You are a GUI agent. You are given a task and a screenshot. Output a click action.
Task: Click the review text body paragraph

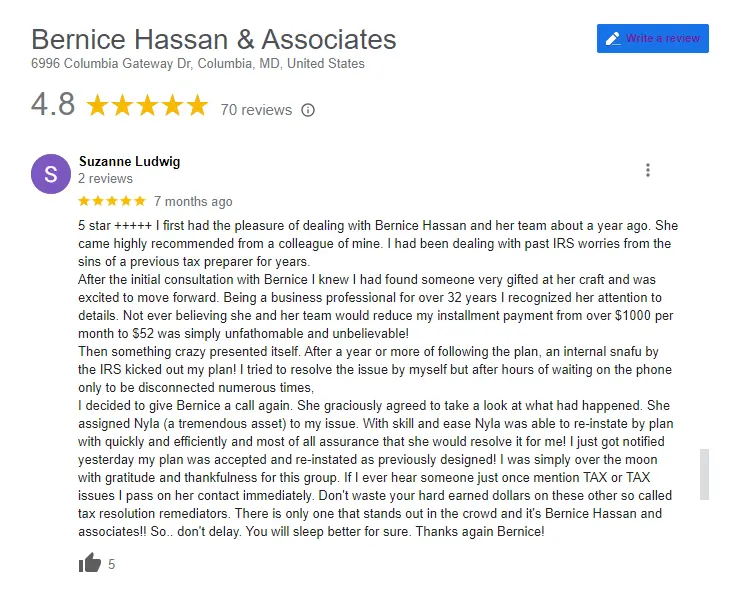click(378, 378)
